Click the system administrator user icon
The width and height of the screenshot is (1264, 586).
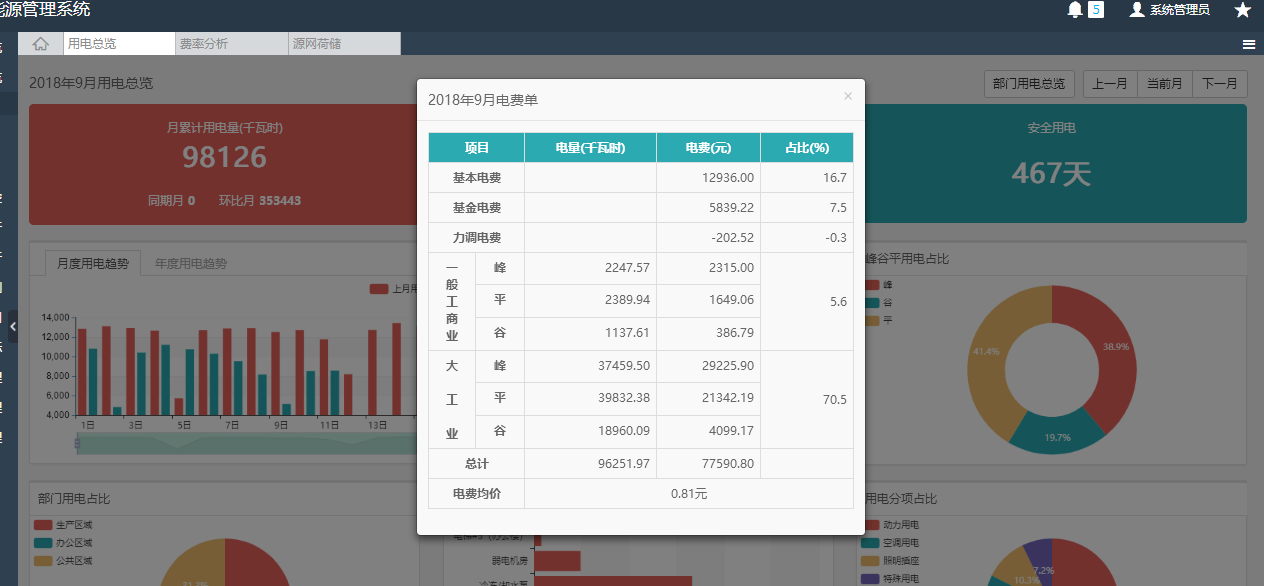click(1136, 10)
